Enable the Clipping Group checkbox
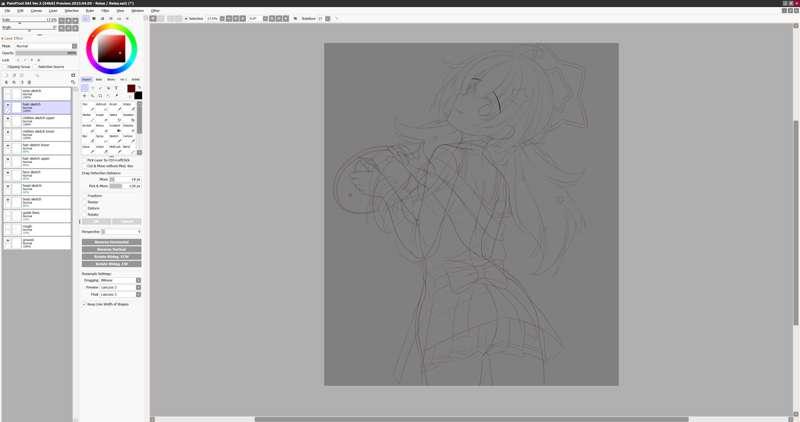Viewport: 800px width, 422px height. click(x=5, y=67)
